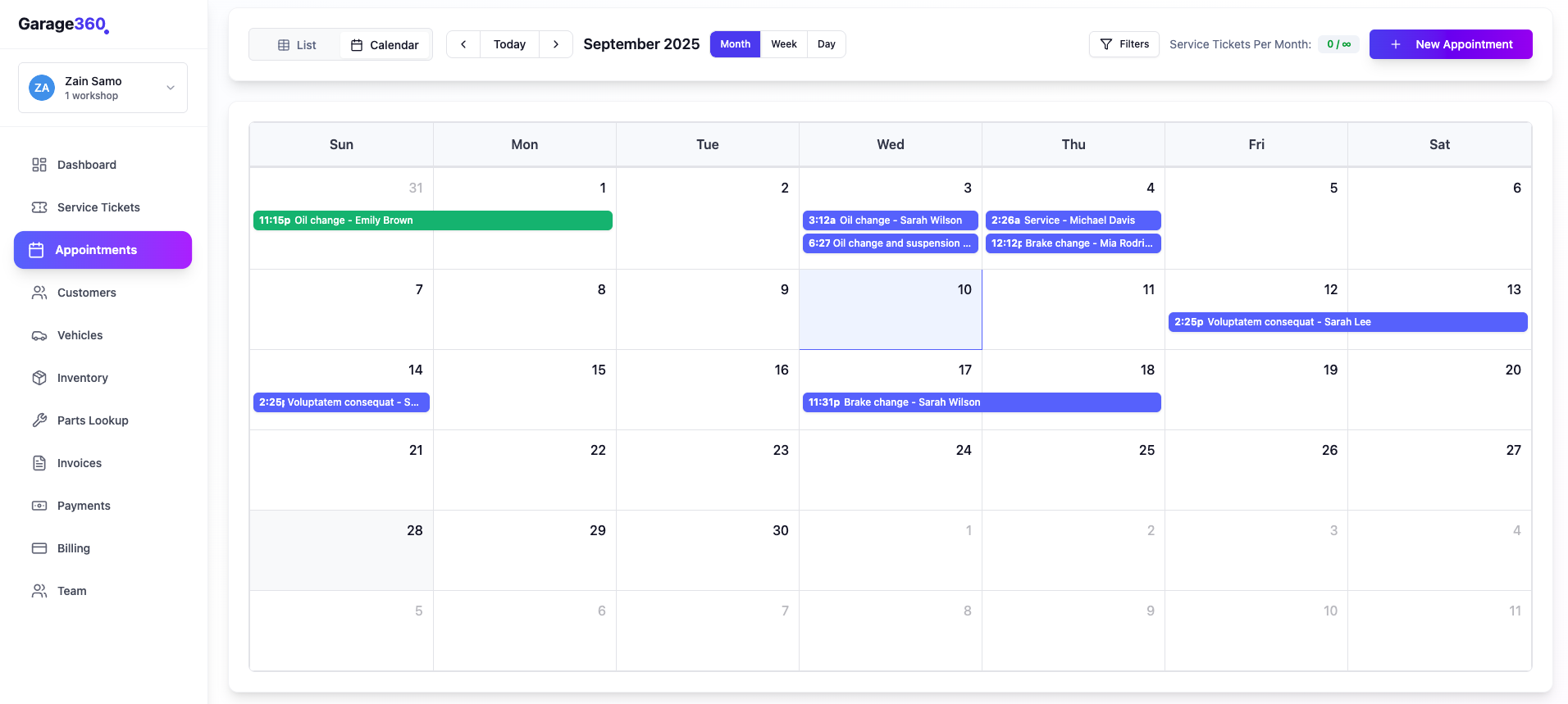
Task: Click the Parts Lookup wrench icon
Action: click(39, 420)
